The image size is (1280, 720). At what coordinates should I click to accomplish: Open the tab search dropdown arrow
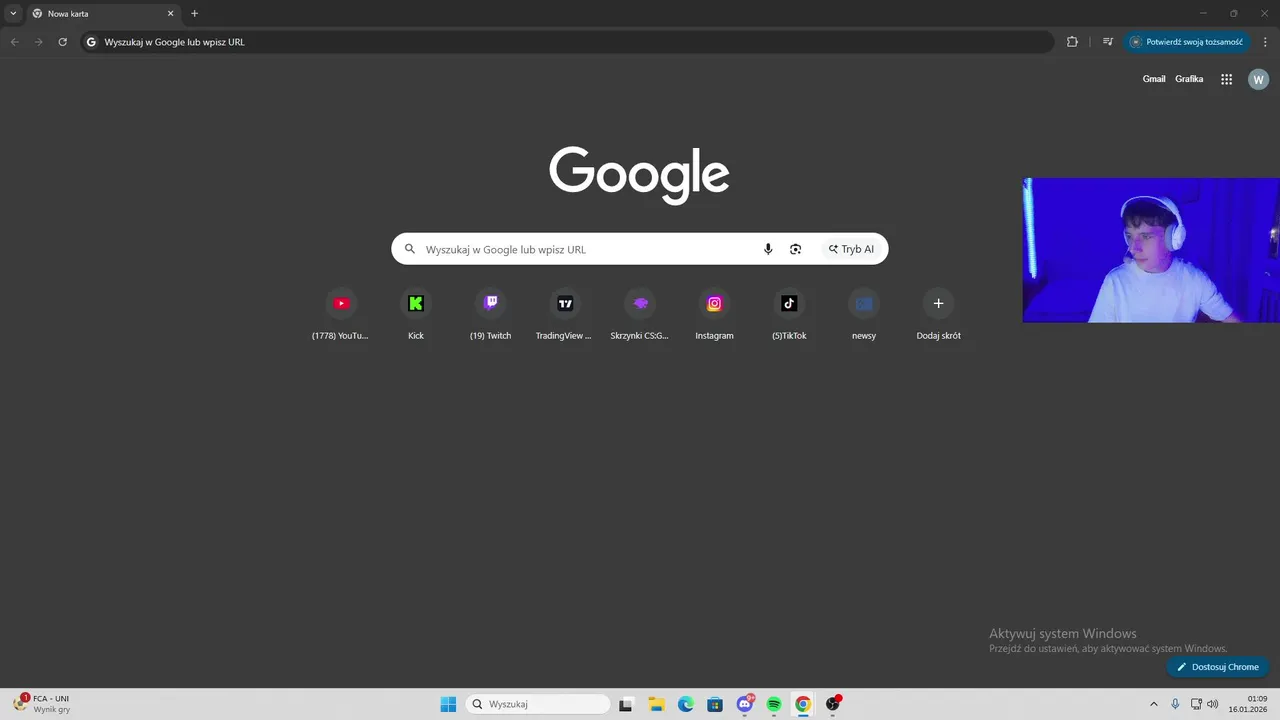pos(13,13)
